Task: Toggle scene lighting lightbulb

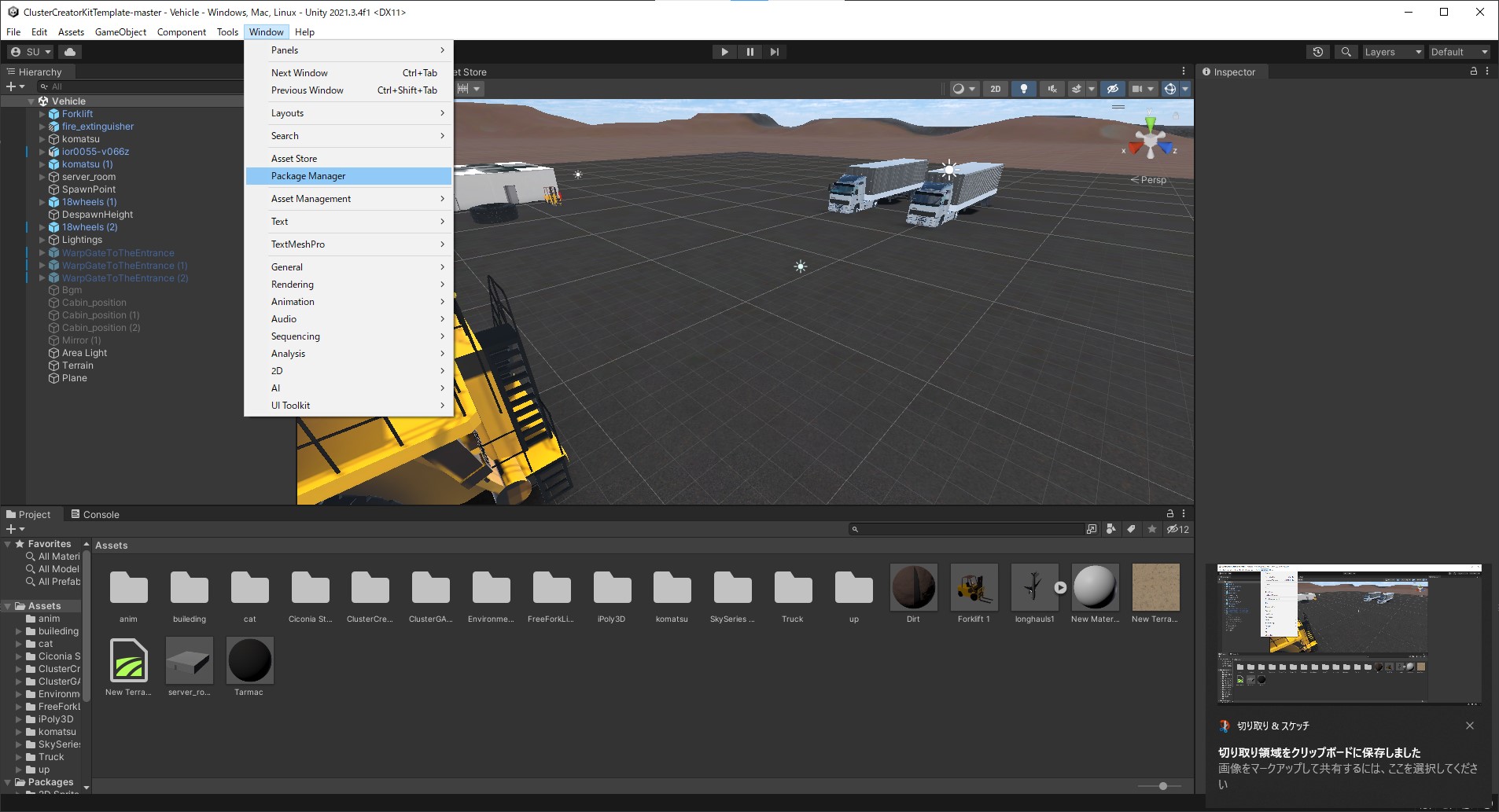Action: point(1023,89)
